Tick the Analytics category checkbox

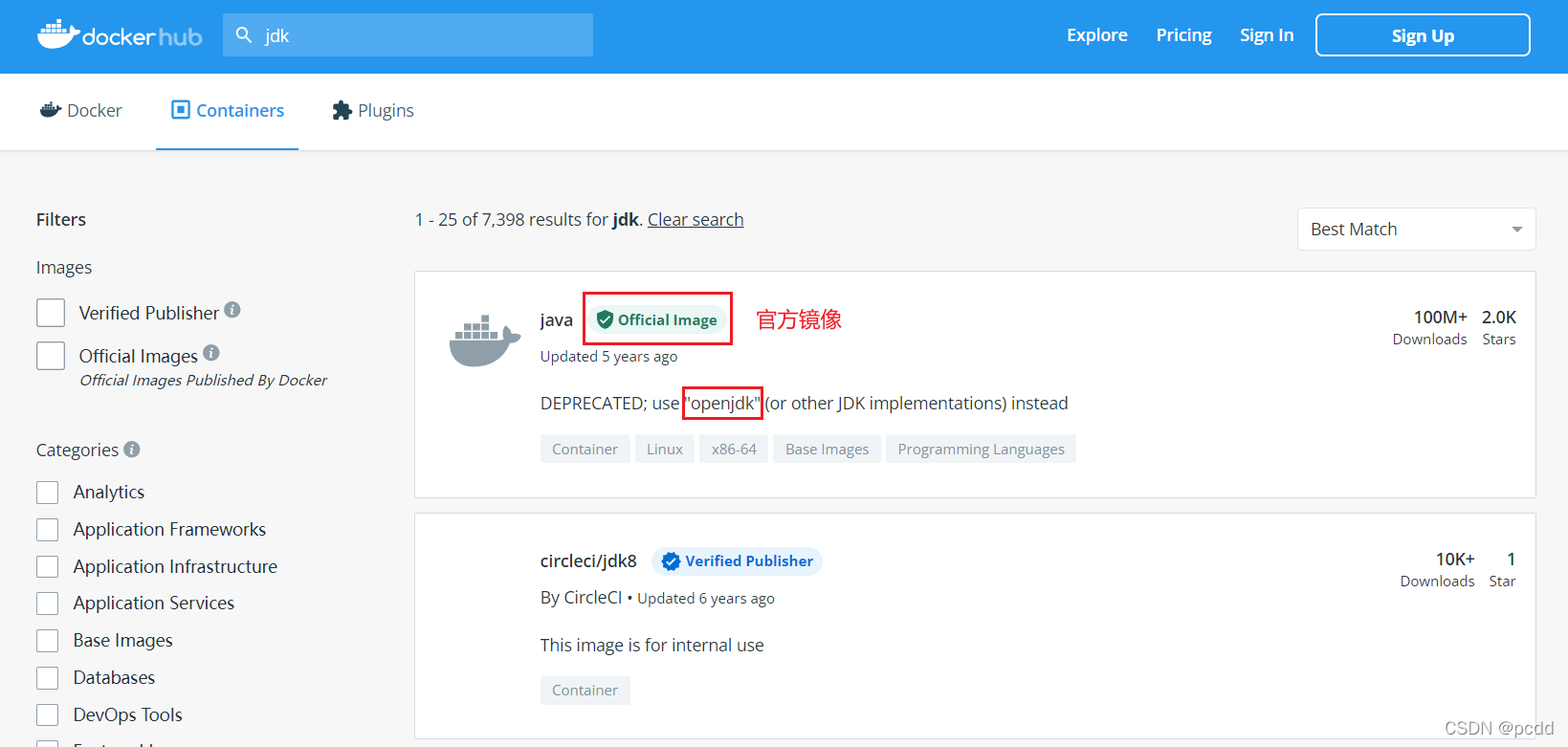(48, 493)
